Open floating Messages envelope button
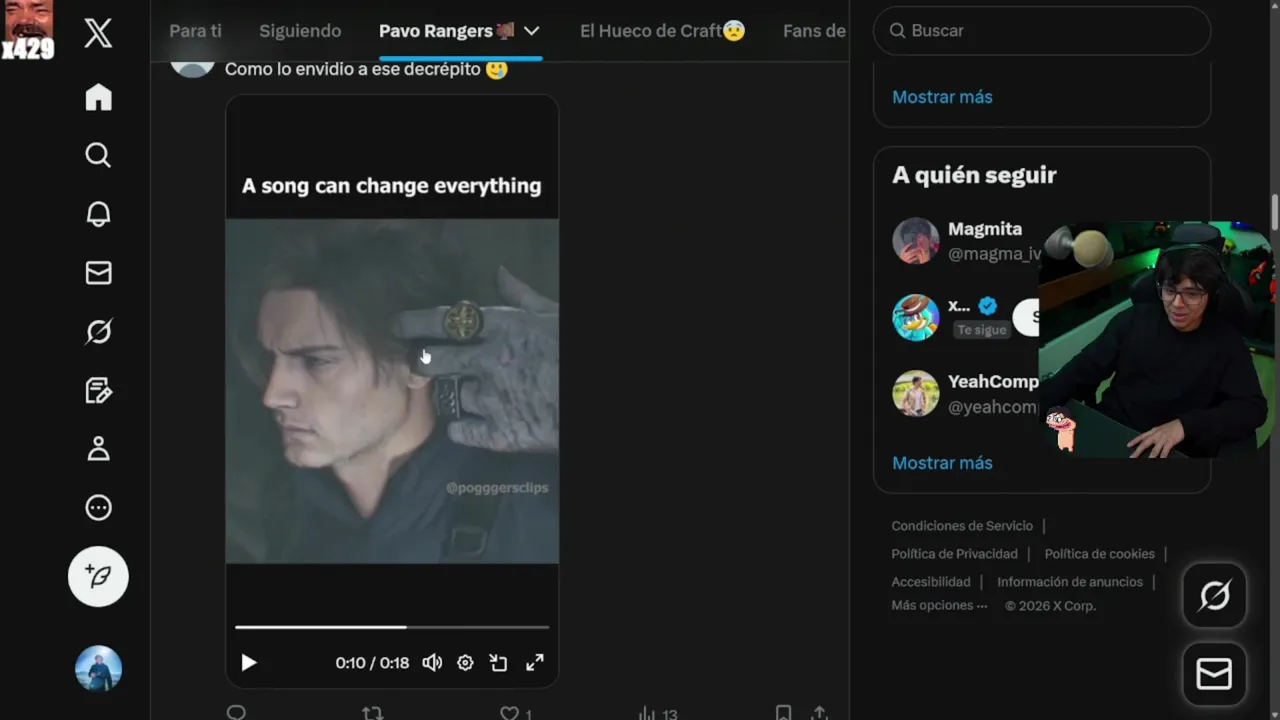Screen dimensions: 1280x720 (x=1214, y=675)
